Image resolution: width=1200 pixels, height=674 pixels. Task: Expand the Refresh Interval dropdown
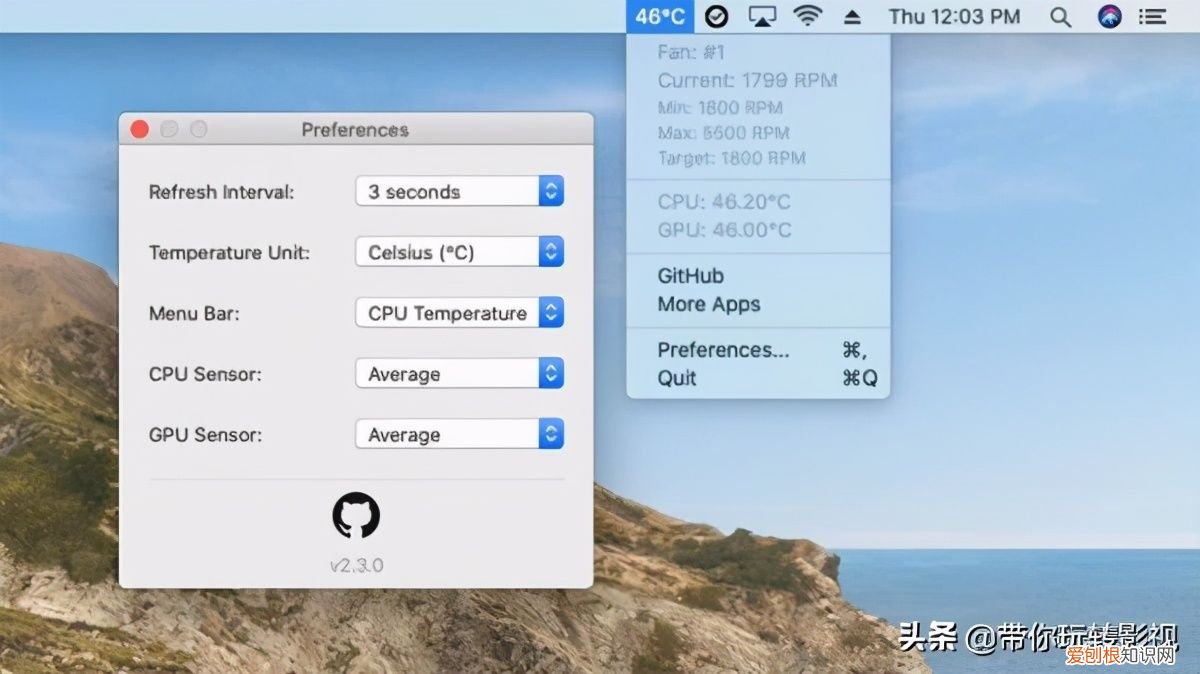(459, 192)
